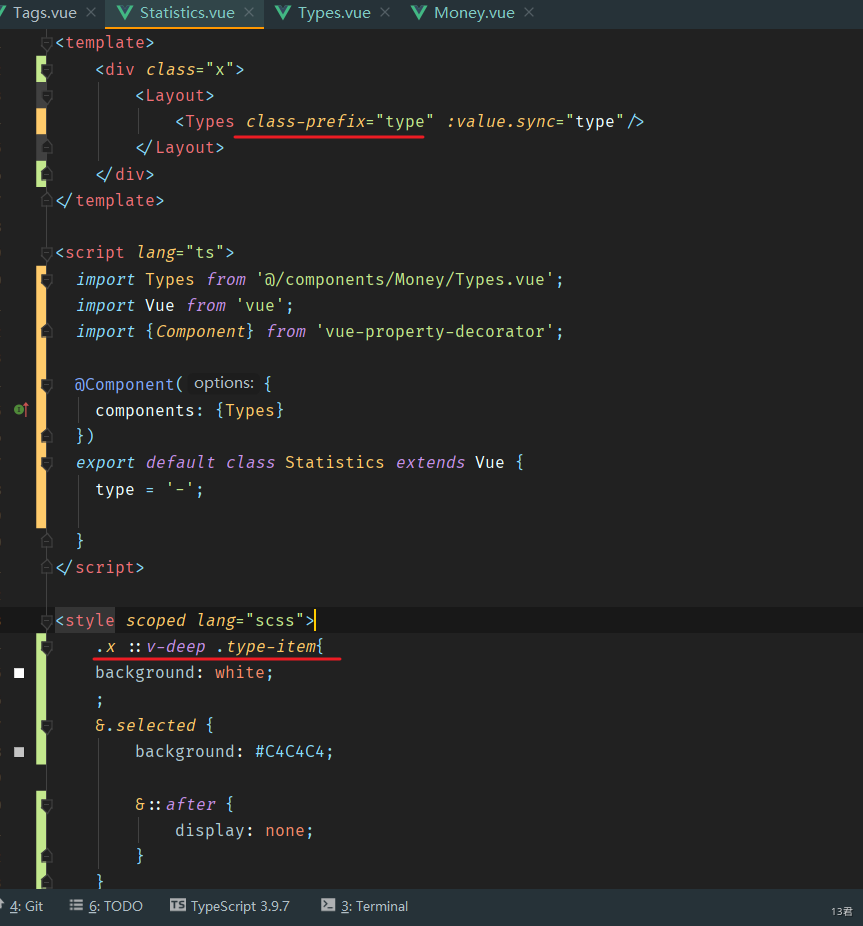Open the Terminal tool window
863x926 pixels.
[x=364, y=906]
